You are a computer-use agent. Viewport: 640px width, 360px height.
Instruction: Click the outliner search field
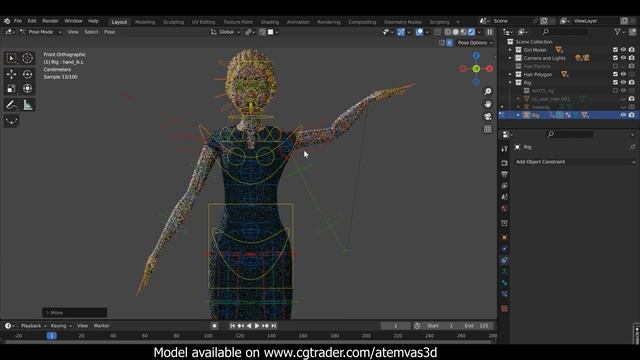[565, 32]
